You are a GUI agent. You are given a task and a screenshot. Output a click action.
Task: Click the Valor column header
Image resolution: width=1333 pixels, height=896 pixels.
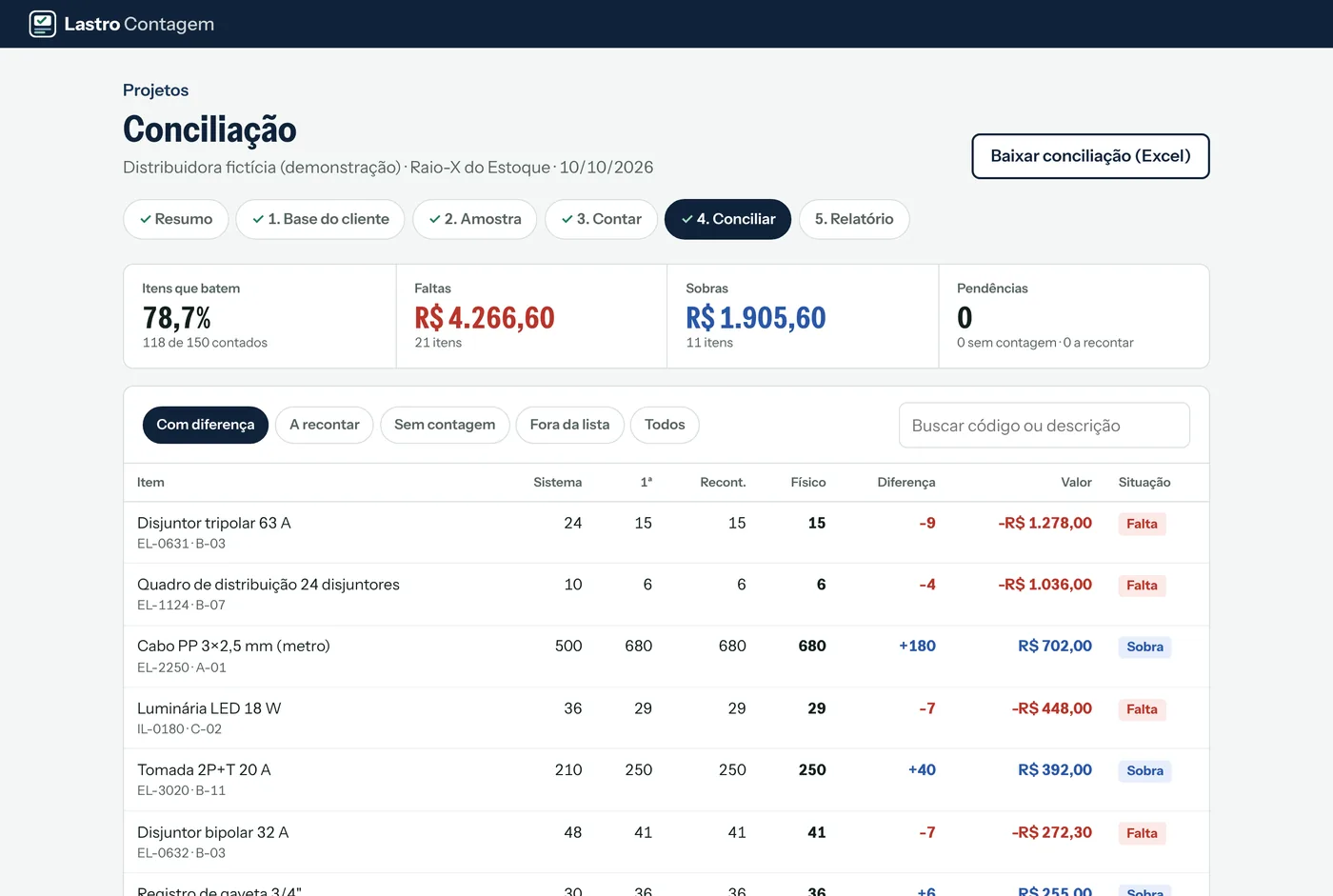1077,483
